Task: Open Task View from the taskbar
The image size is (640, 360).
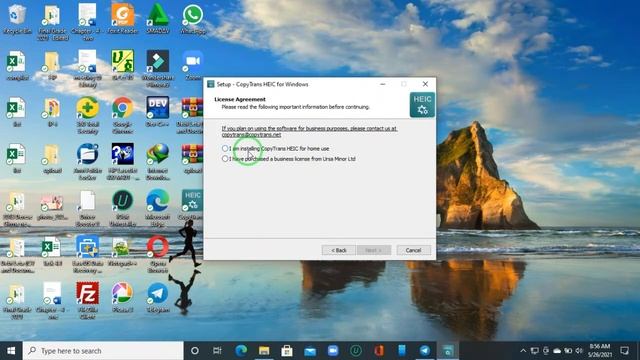Action: coord(217,351)
